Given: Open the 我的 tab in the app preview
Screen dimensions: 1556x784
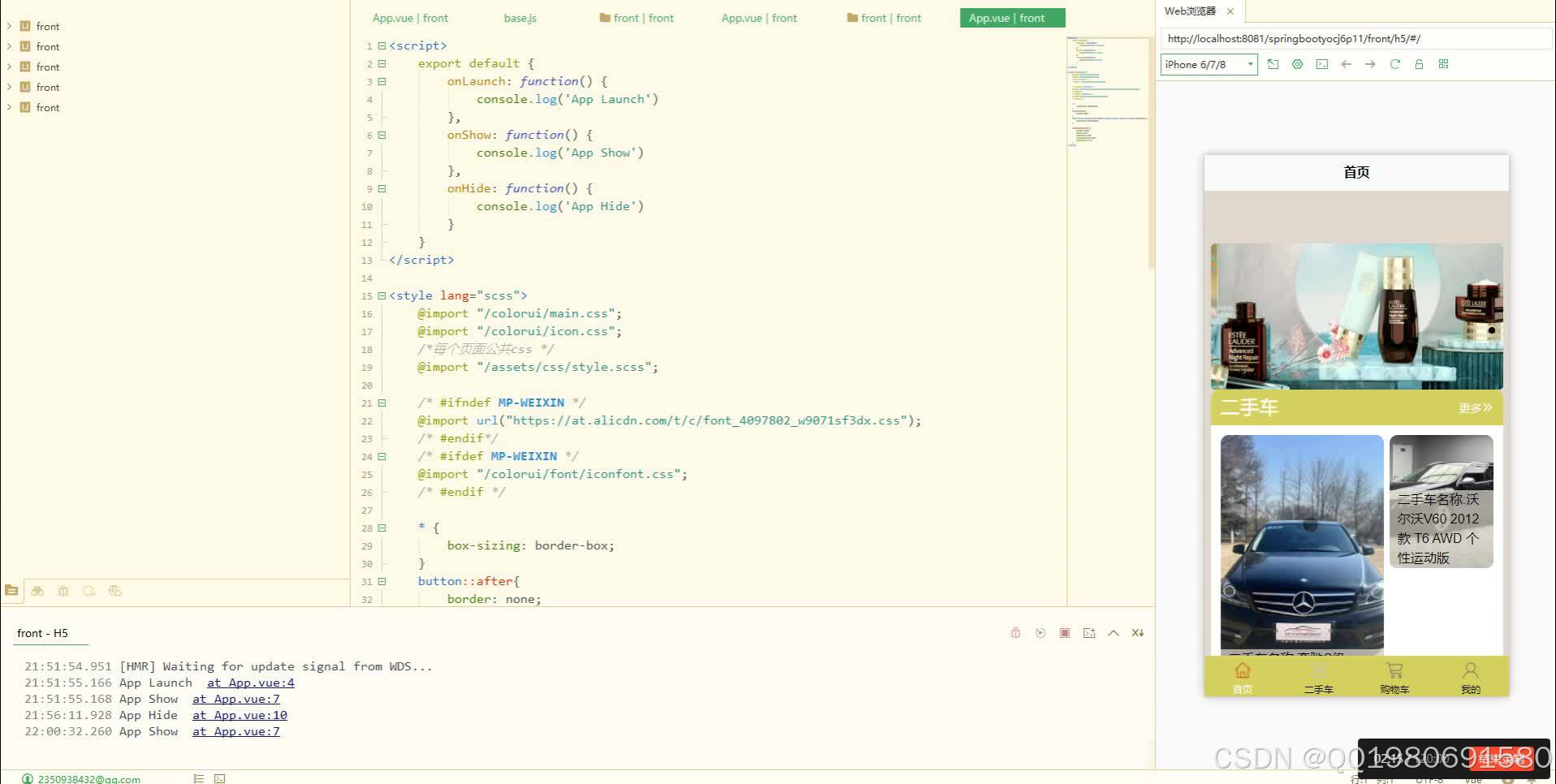Looking at the screenshot, I should click(x=1471, y=677).
